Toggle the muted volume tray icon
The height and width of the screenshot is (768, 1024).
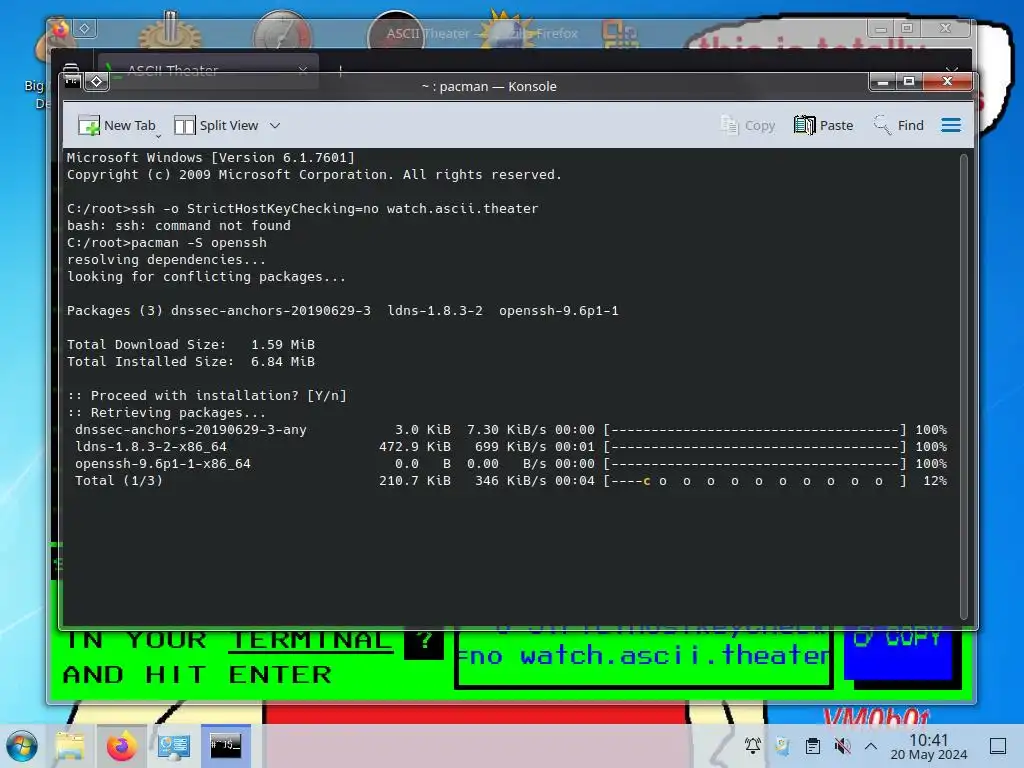click(x=842, y=746)
